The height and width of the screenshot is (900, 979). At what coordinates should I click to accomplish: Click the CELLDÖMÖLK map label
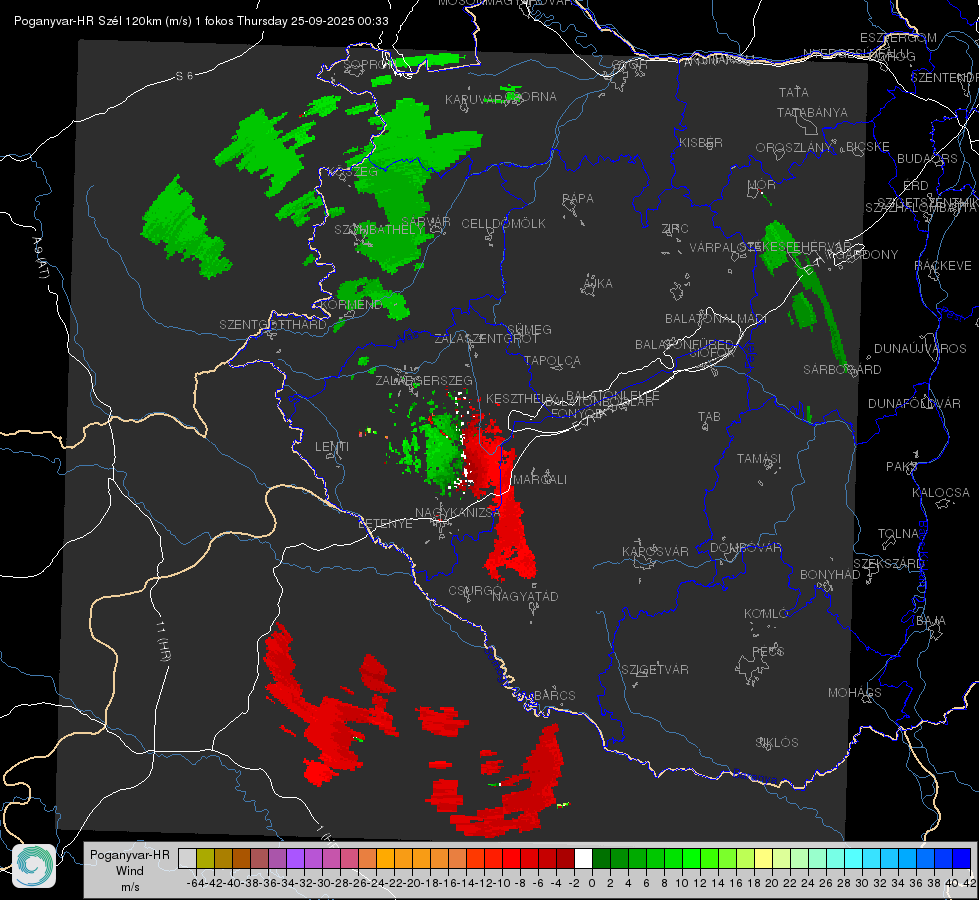504,223
